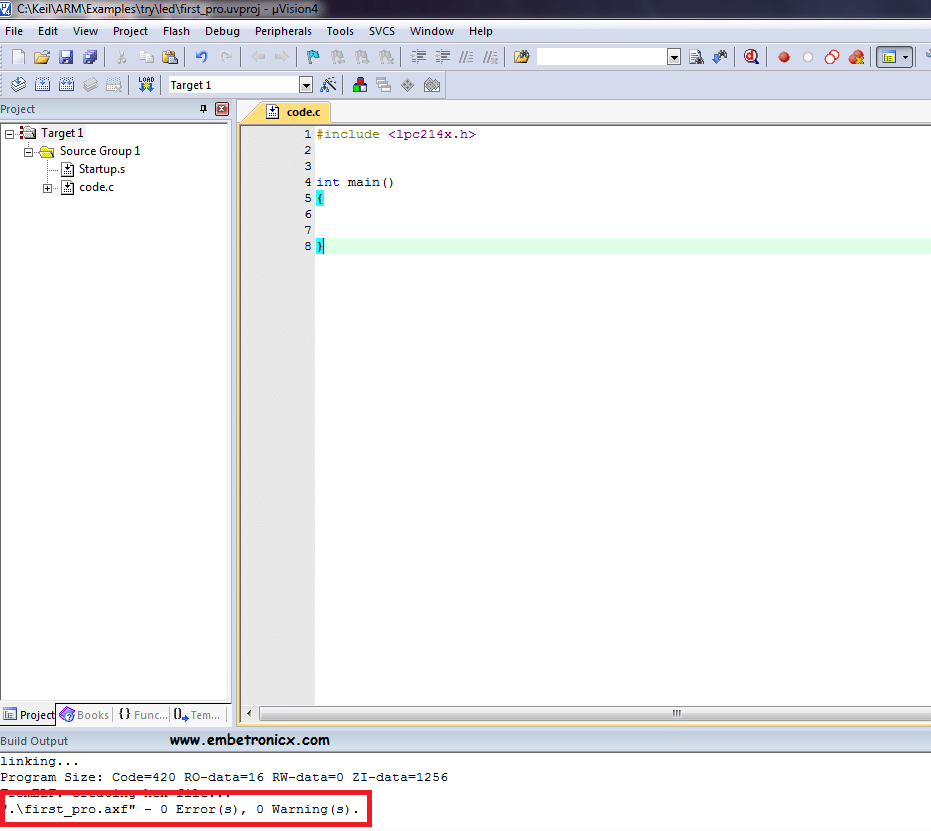The width and height of the screenshot is (931, 831).
Task: Download code to flash LOAD icon
Action: coord(145,85)
